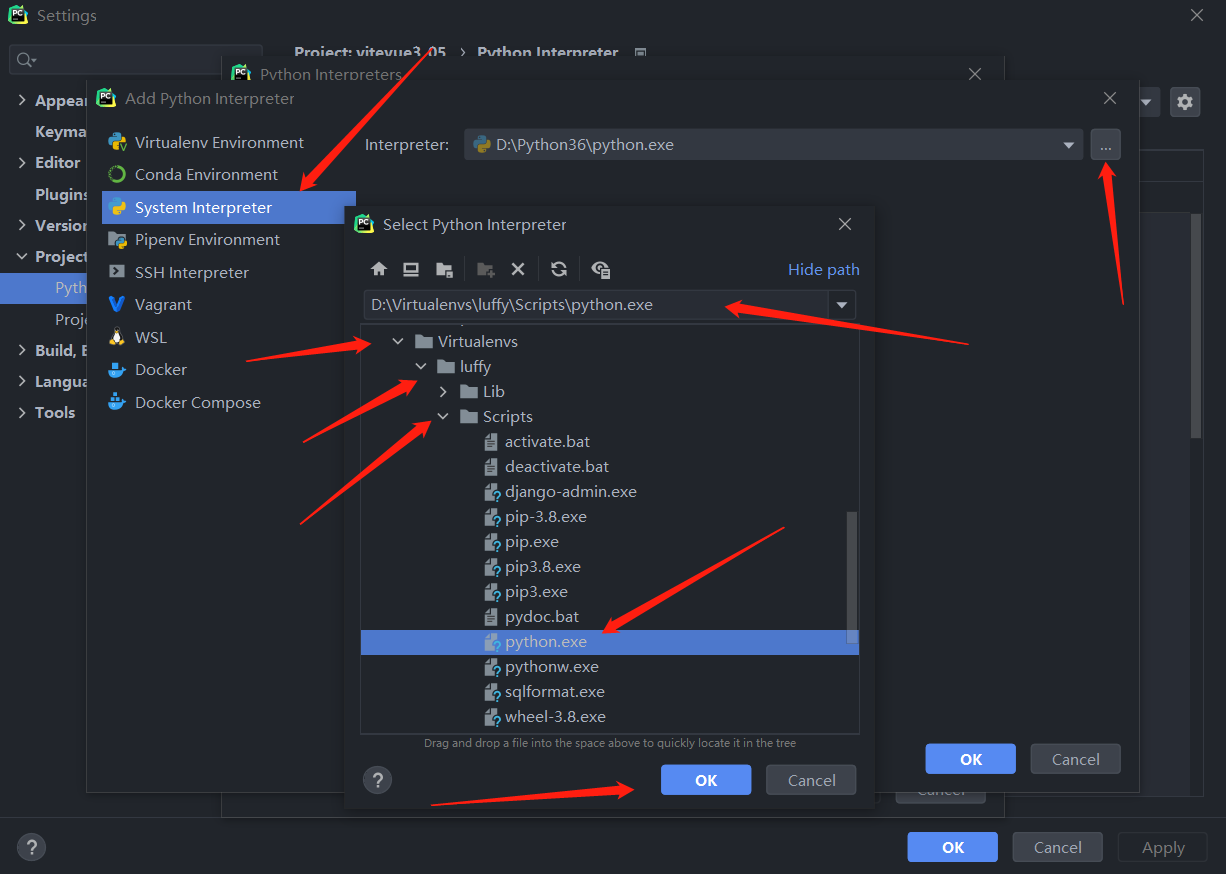Click Cancel in the Settings window
Image resolution: width=1226 pixels, height=874 pixels.
(x=1058, y=847)
